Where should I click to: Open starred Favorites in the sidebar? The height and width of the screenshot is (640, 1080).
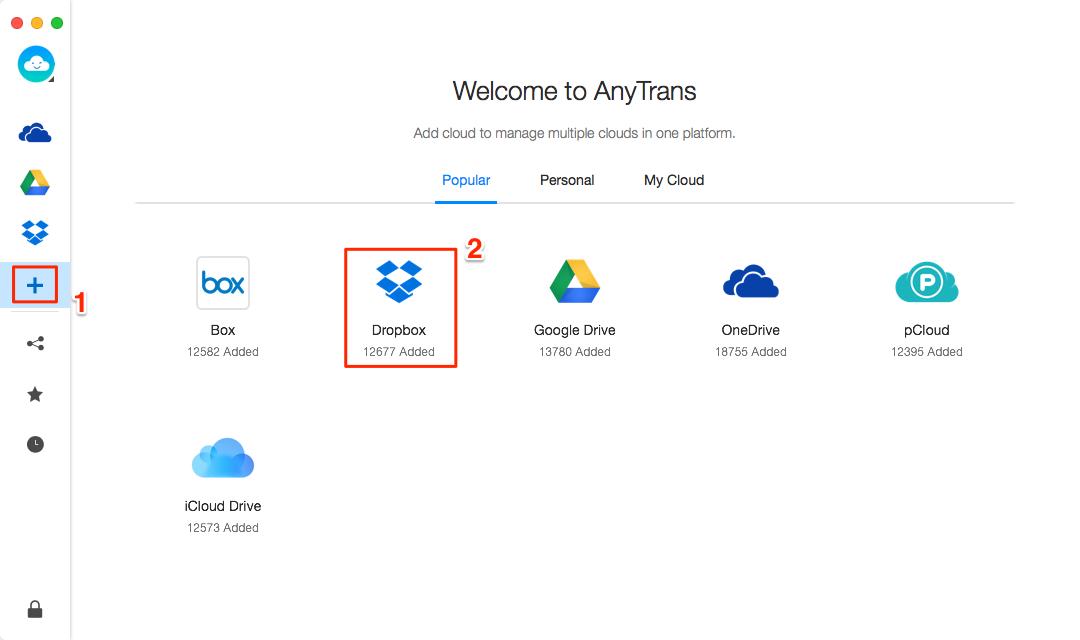35,394
